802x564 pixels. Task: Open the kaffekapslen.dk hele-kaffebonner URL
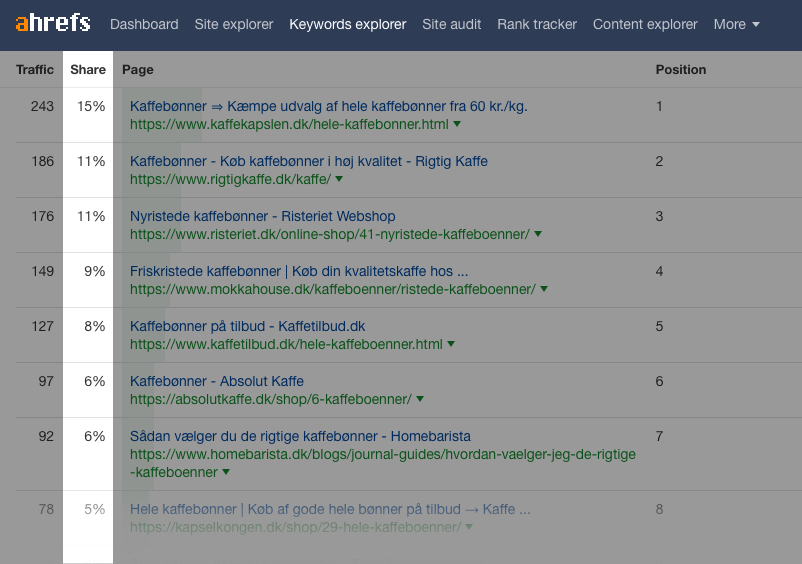pyautogui.click(x=289, y=124)
